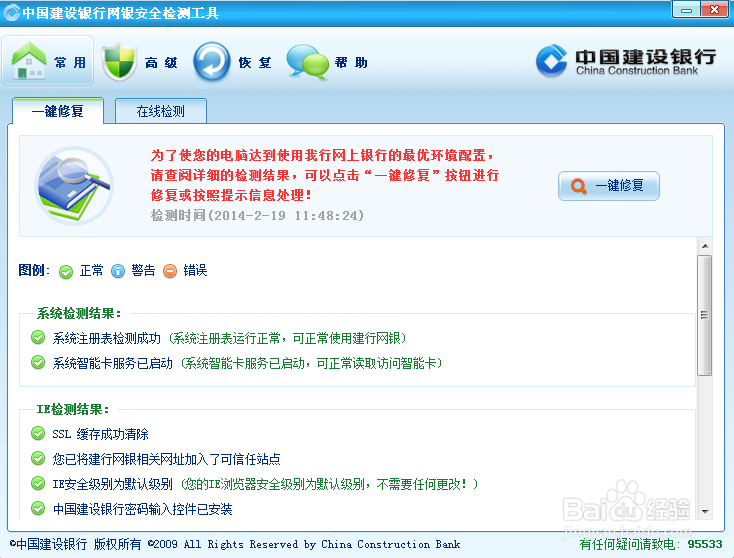Screen dimensions: 734x558
Task: Click China Construction Bank logo
Action: pos(626,61)
